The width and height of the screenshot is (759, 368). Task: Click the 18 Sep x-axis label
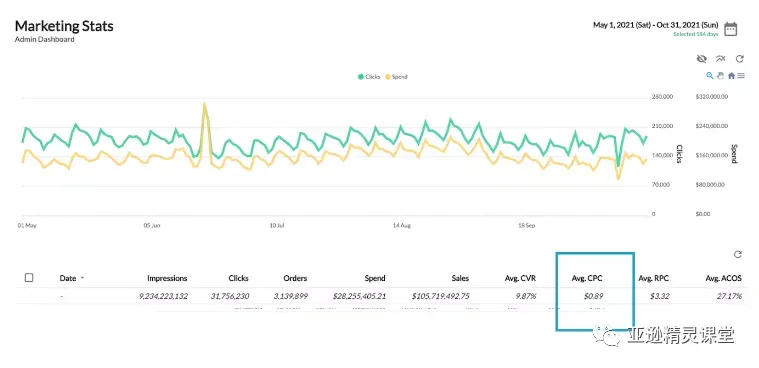point(526,226)
